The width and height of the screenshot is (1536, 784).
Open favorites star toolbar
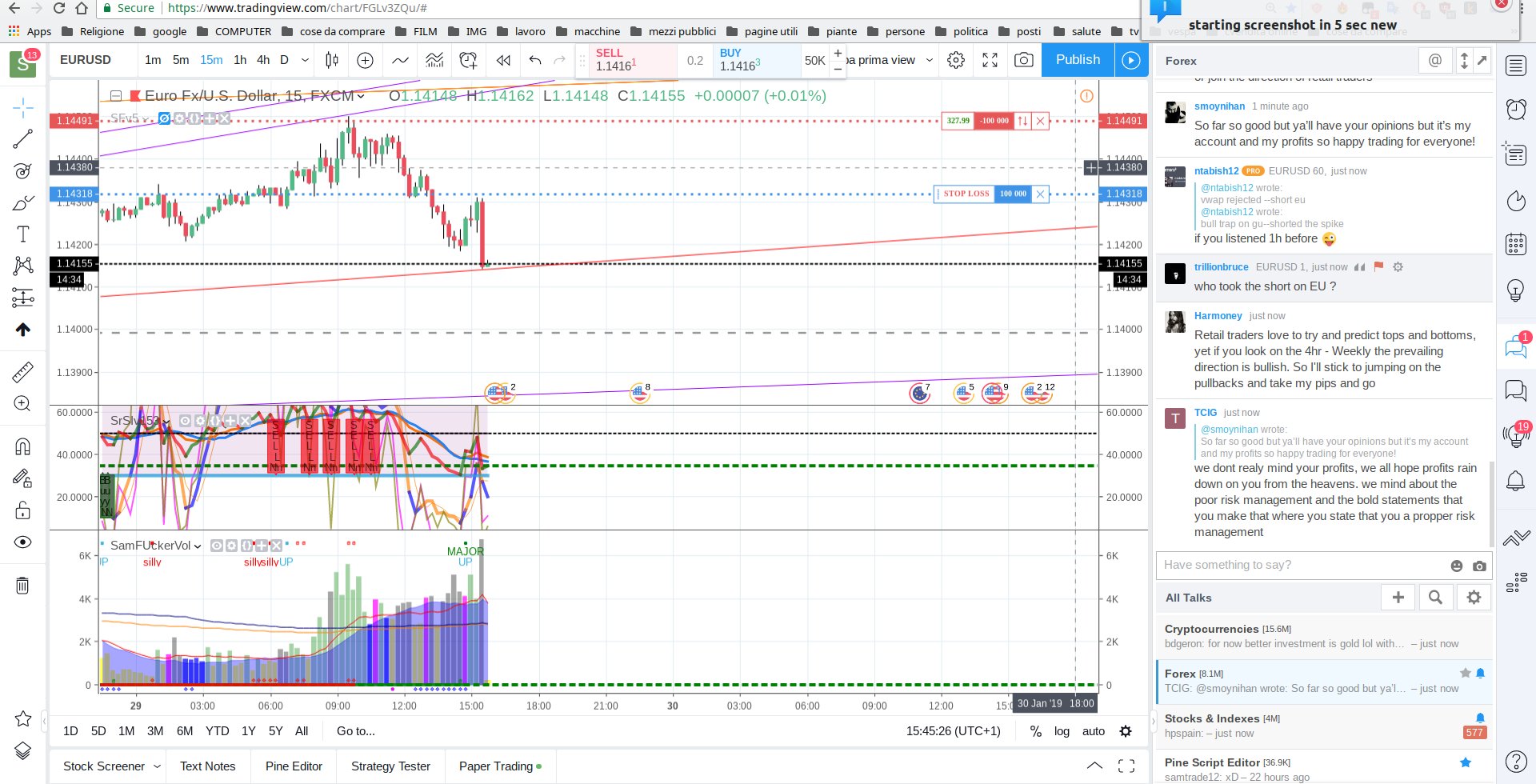tap(23, 718)
